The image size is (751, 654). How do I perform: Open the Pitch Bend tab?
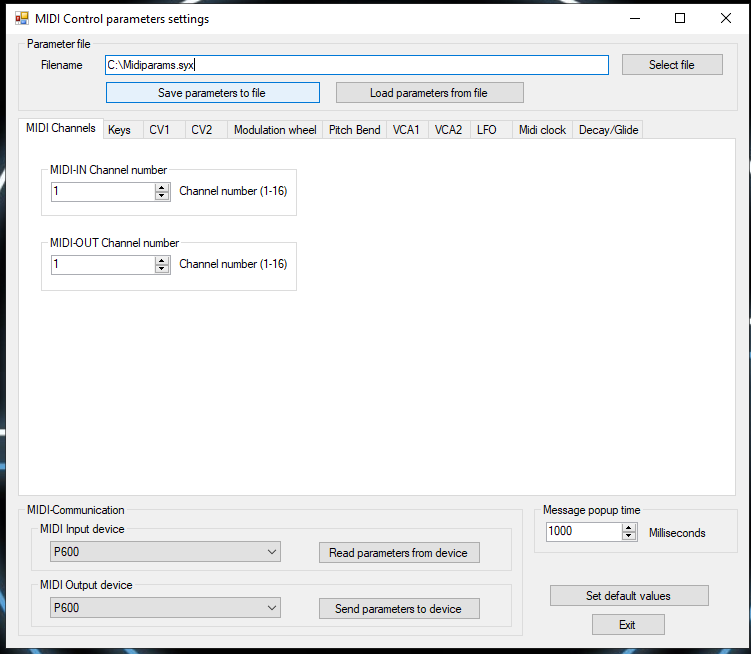click(354, 130)
